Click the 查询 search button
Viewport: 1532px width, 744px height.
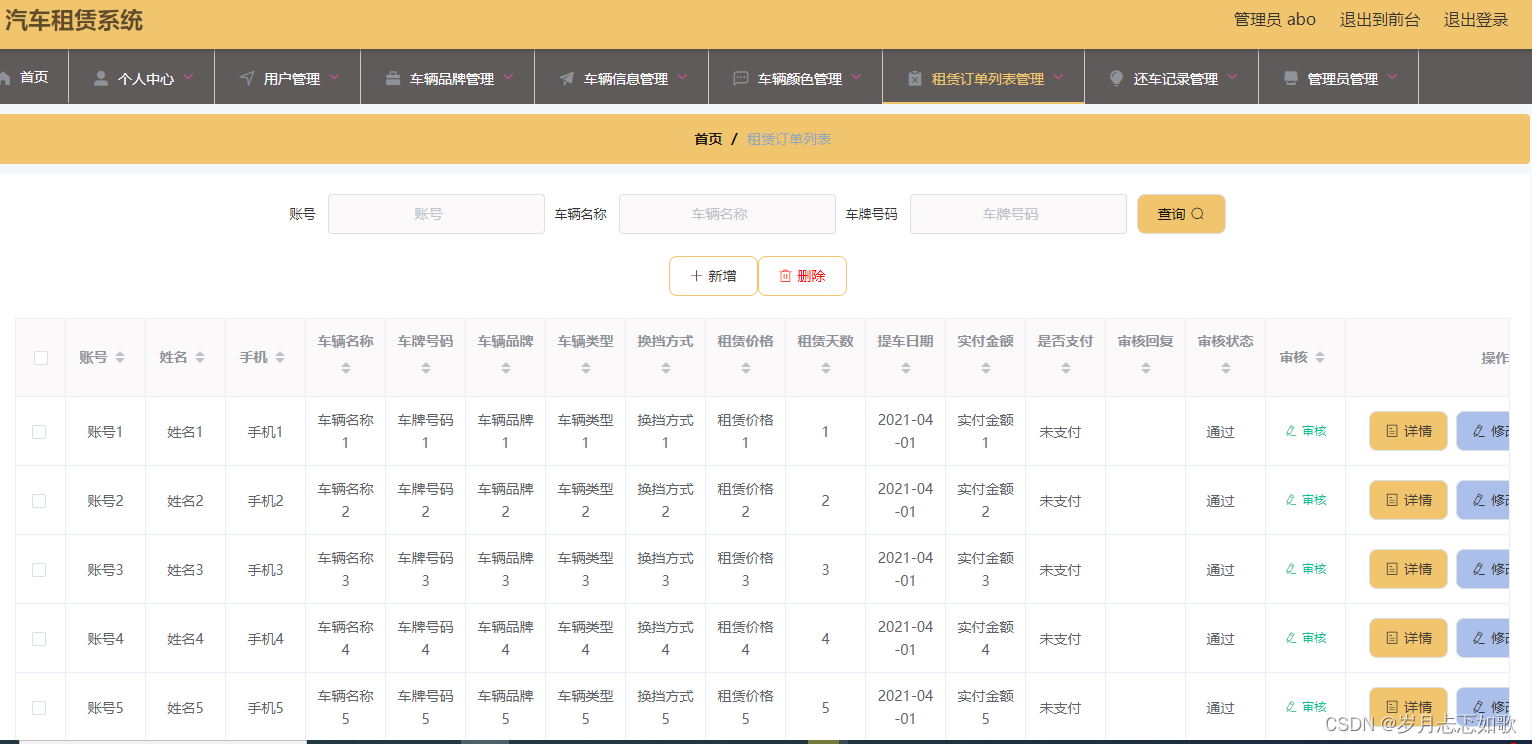click(1181, 214)
